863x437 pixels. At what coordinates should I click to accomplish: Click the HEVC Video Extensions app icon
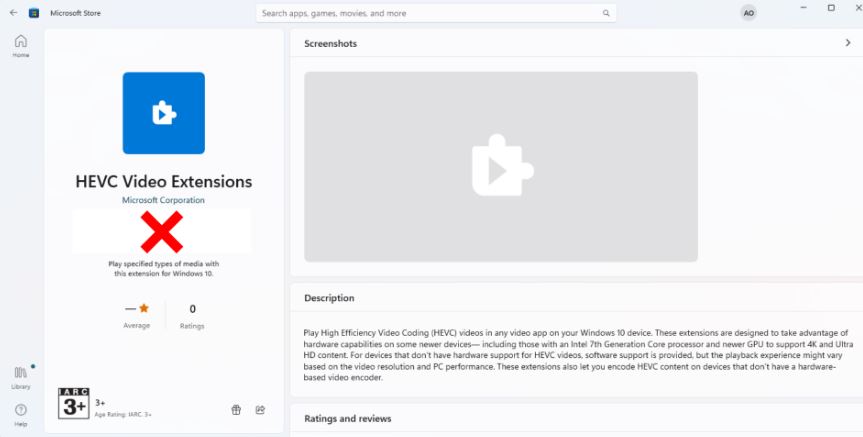click(x=163, y=113)
